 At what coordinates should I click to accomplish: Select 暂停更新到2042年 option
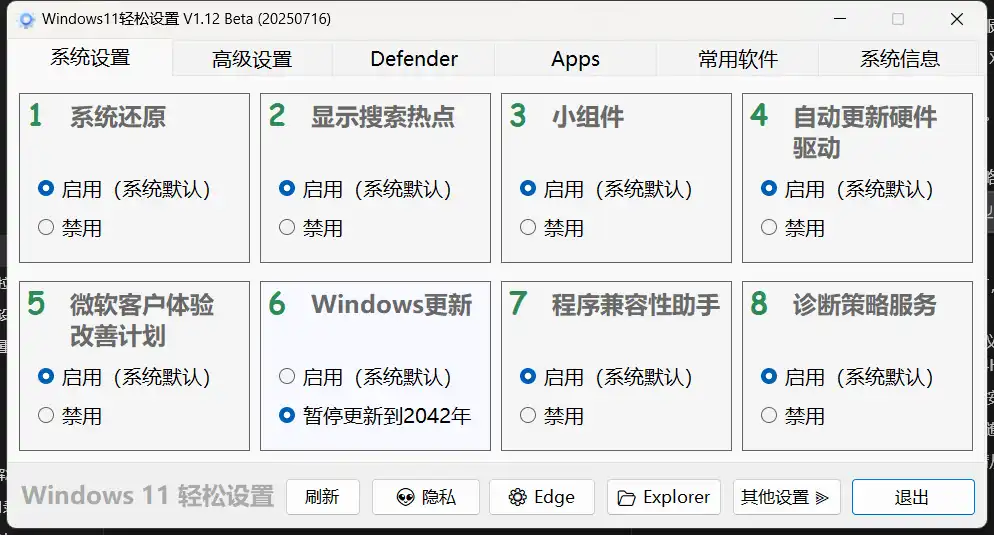click(375, 416)
